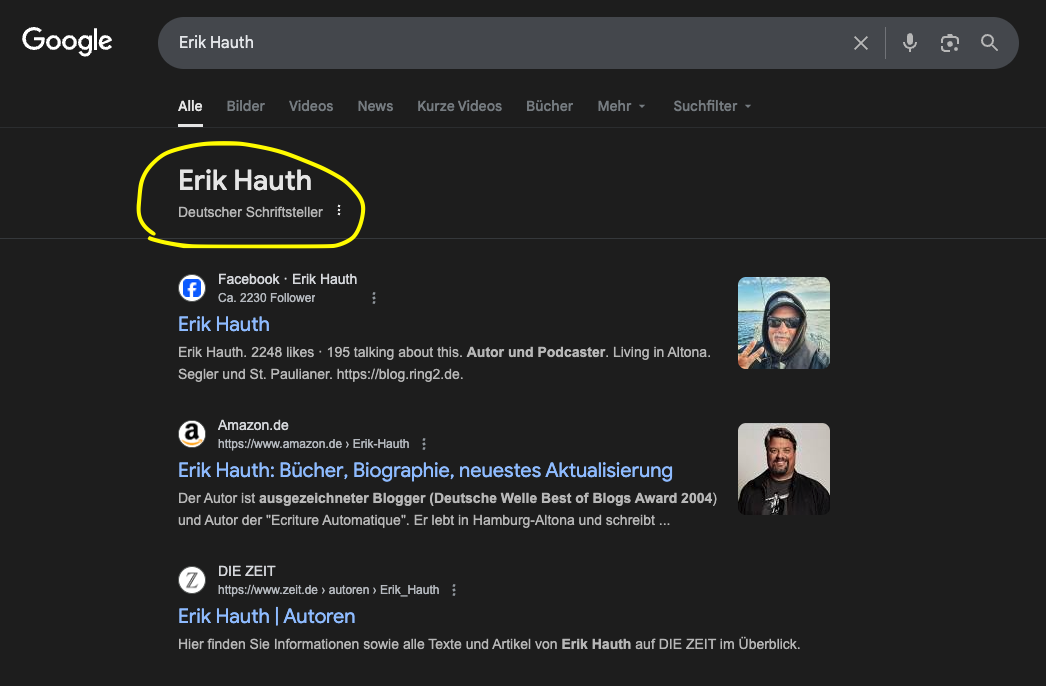
Task: Open the Facebook result's three-dot options
Action: tap(374, 298)
